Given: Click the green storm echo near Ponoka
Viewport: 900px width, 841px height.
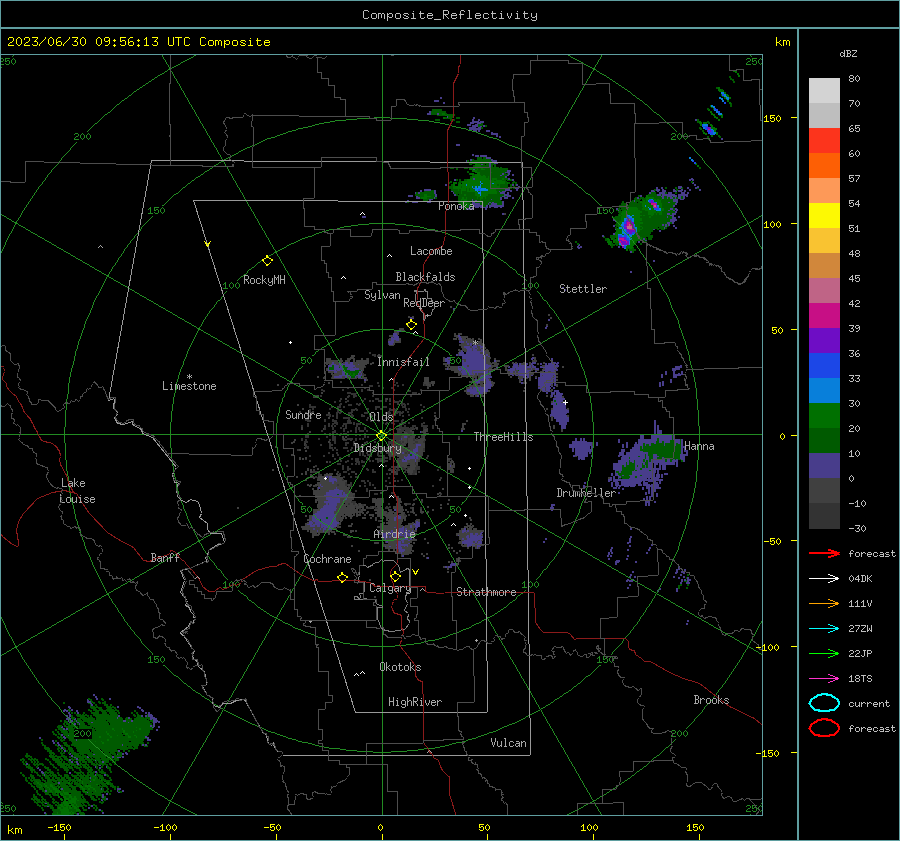Looking at the screenshot, I should 481,181.
